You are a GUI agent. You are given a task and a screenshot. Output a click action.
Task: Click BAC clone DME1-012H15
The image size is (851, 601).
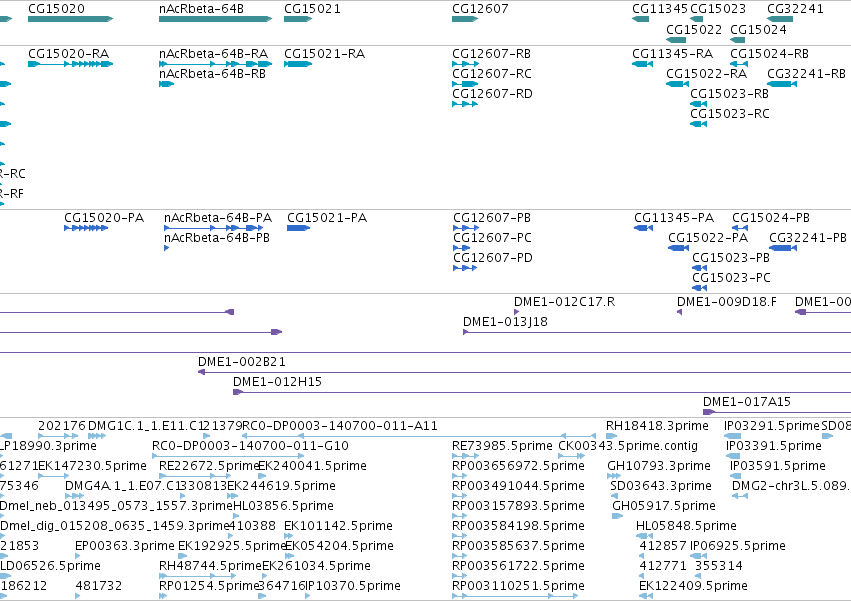pos(542,393)
